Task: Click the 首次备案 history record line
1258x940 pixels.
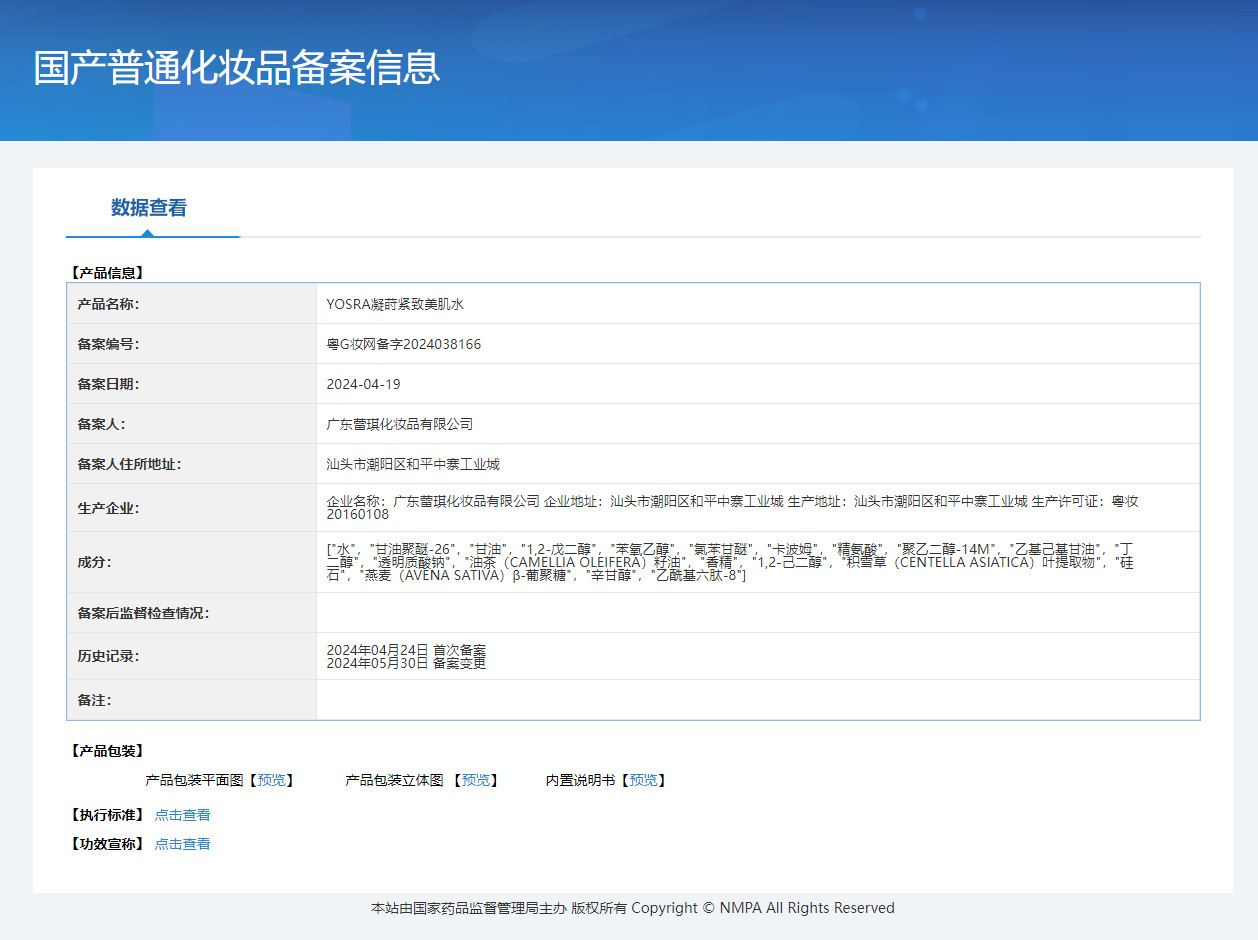Action: 406,650
